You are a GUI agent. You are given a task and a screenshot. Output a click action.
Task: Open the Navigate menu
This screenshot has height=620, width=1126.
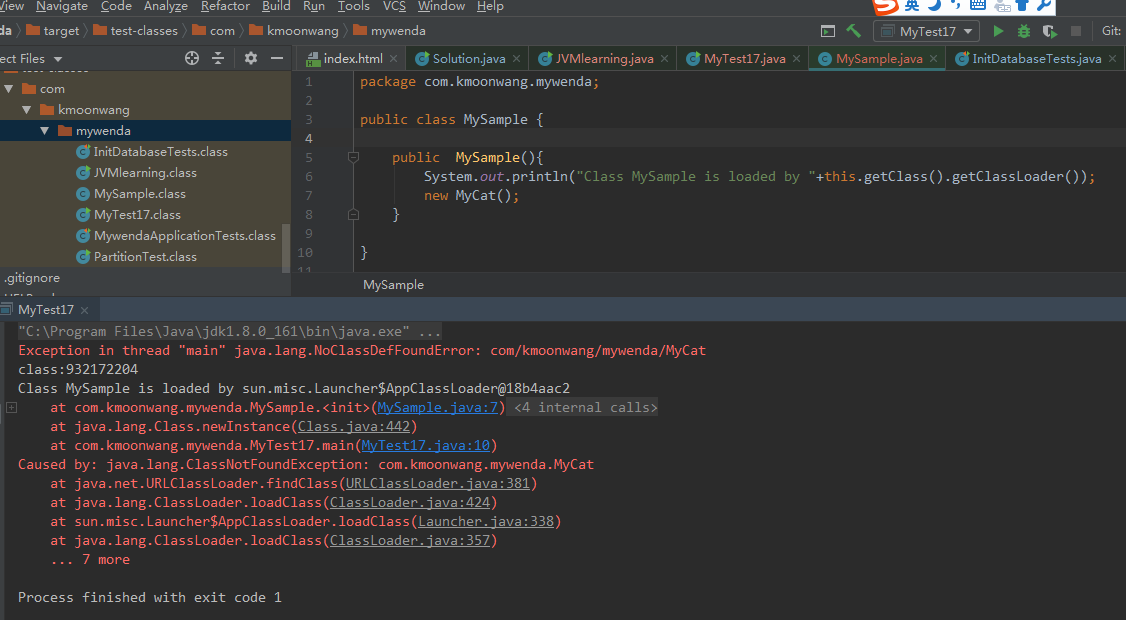coord(62,6)
